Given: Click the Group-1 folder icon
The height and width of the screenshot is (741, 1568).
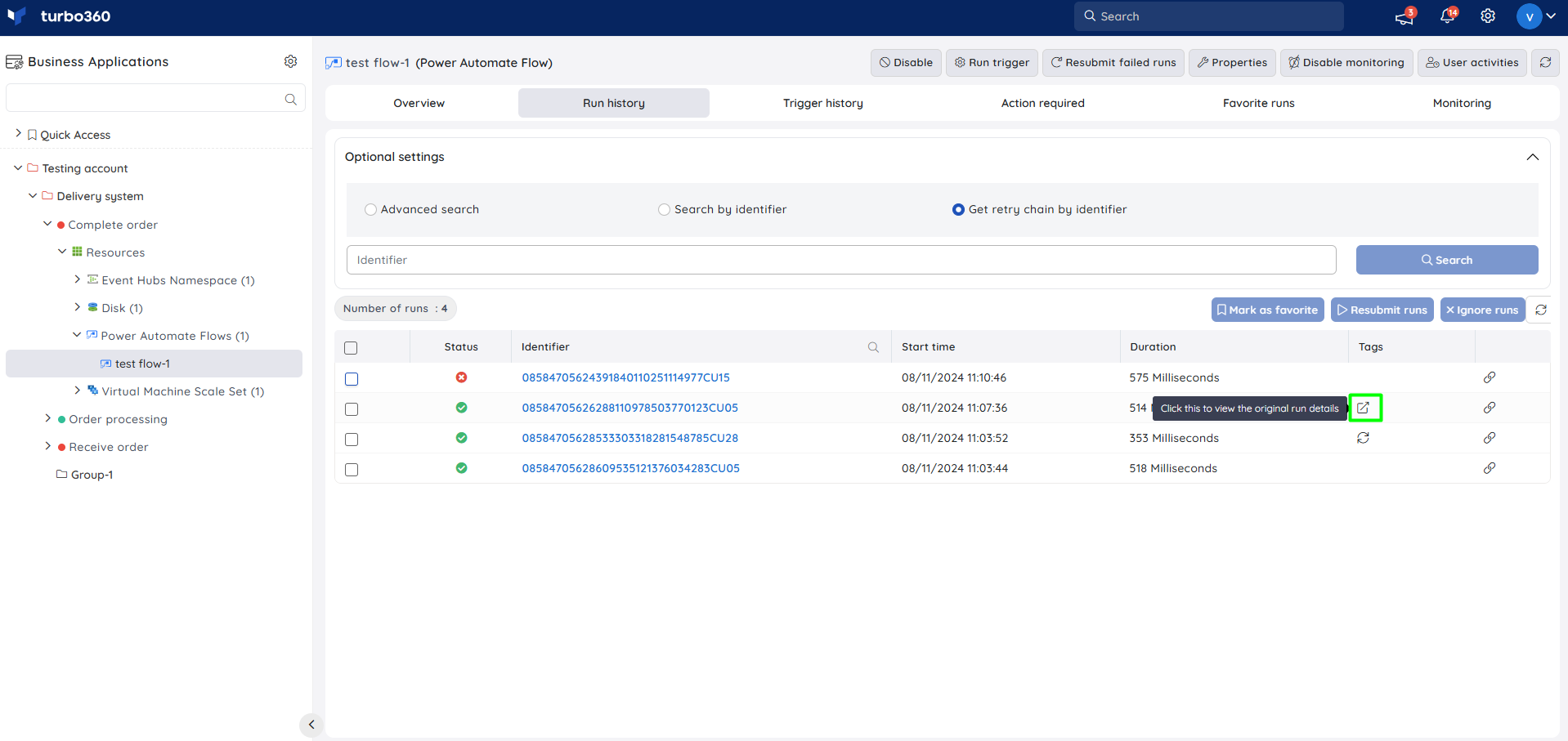Looking at the screenshot, I should (x=61, y=474).
